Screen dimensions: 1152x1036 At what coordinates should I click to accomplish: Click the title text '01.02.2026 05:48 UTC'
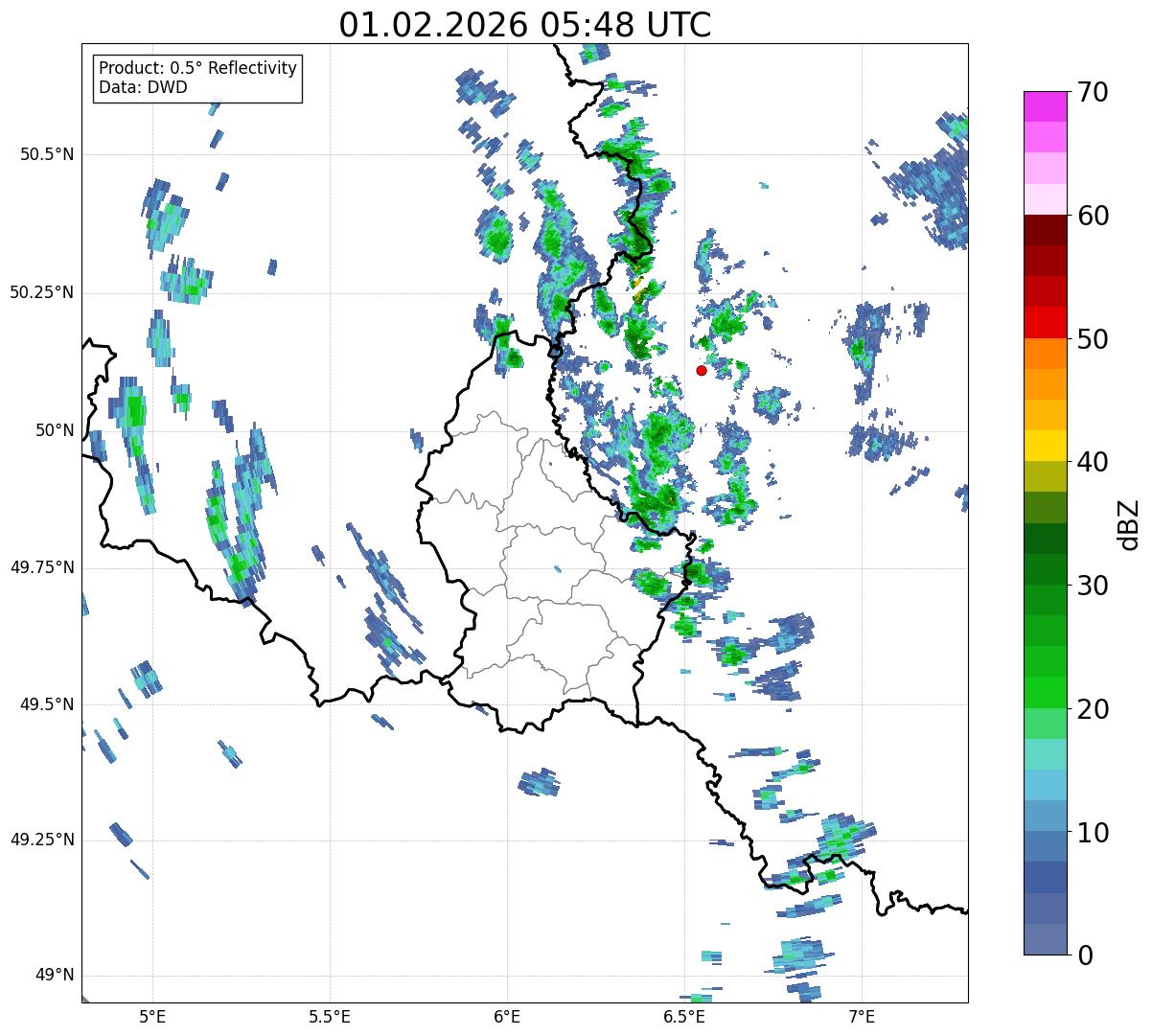(x=525, y=25)
